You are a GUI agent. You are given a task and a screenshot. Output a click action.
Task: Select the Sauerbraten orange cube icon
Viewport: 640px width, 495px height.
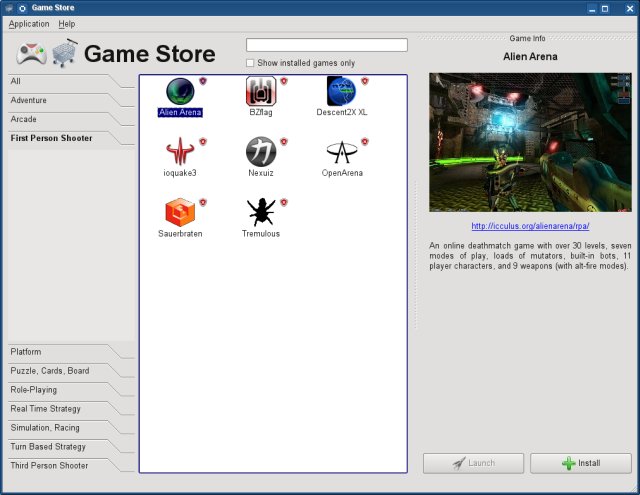[x=180, y=212]
